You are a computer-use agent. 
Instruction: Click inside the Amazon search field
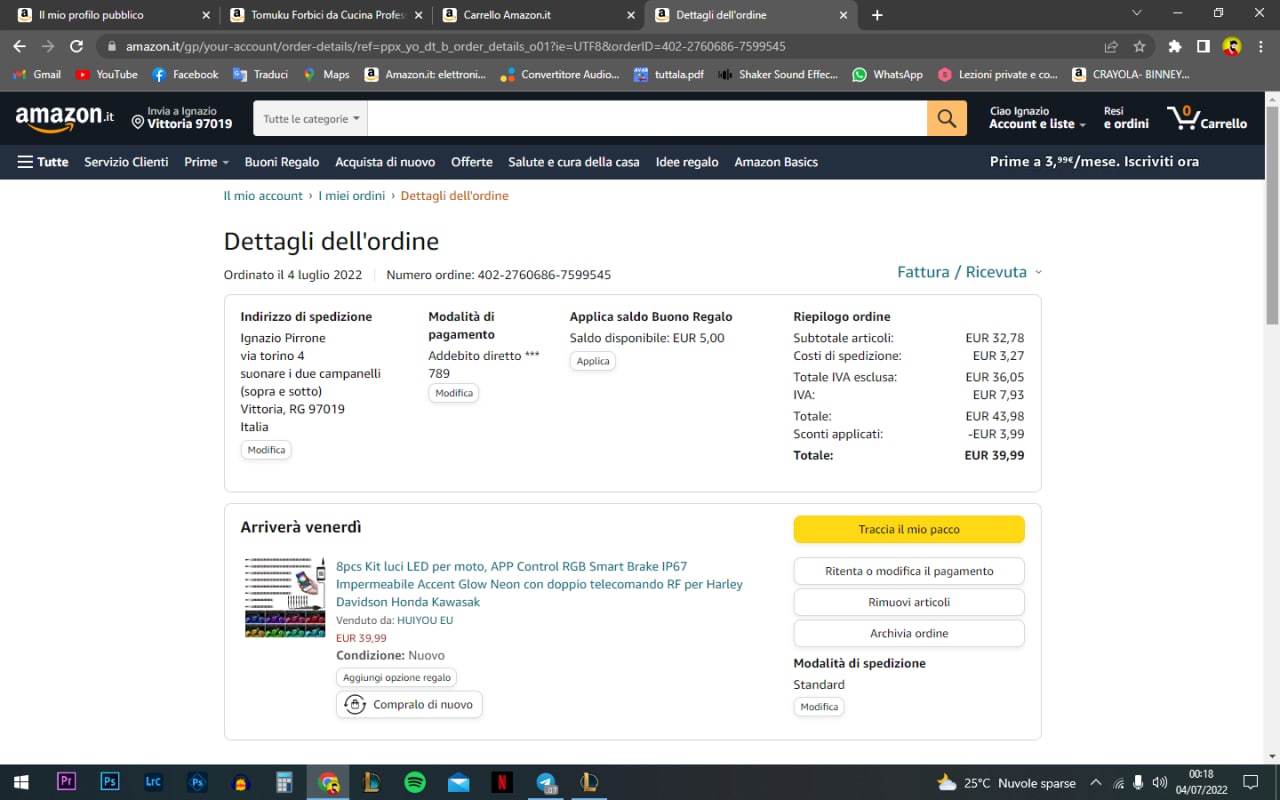pyautogui.click(x=646, y=119)
